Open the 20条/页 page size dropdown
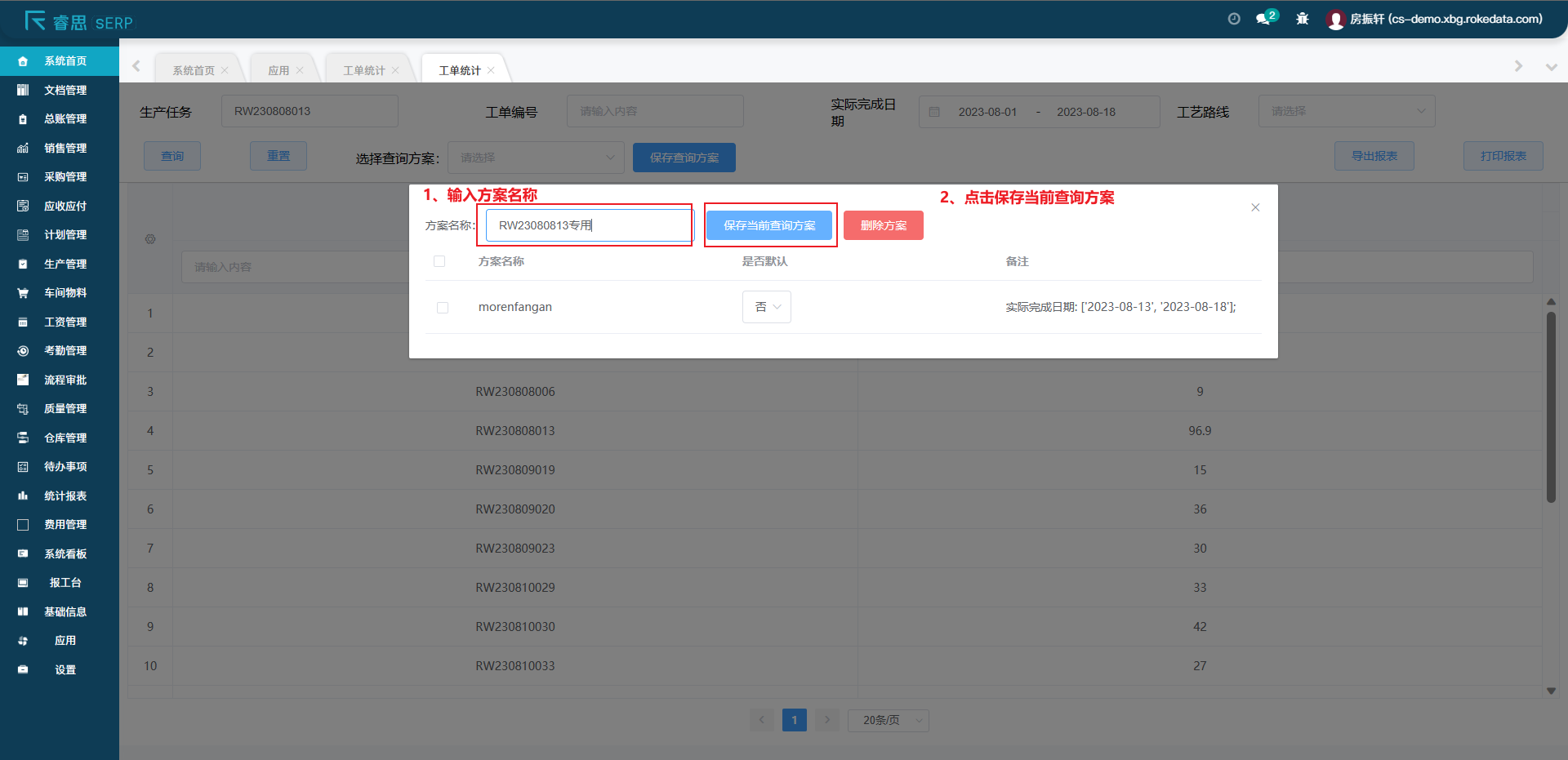The width and height of the screenshot is (1568, 760). tap(888, 720)
